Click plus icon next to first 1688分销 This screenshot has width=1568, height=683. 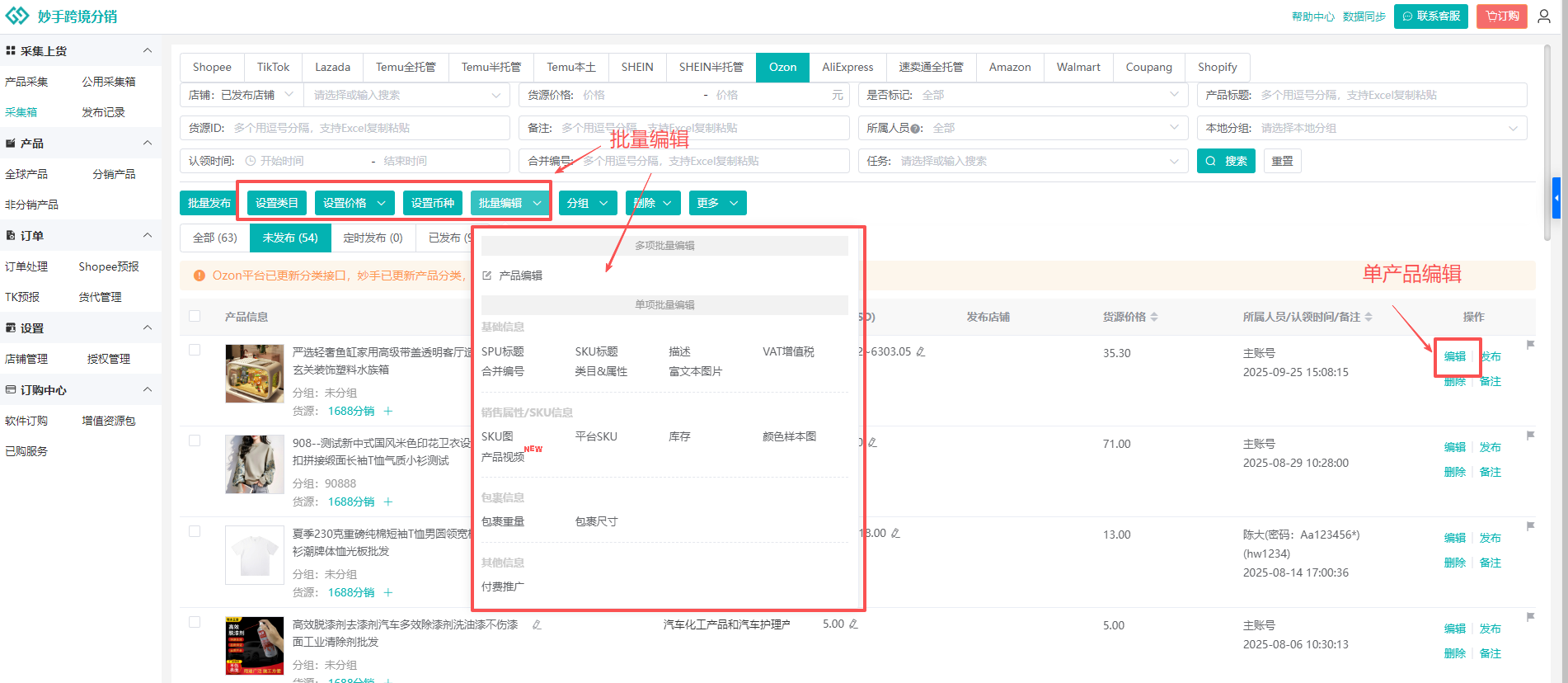[x=388, y=411]
